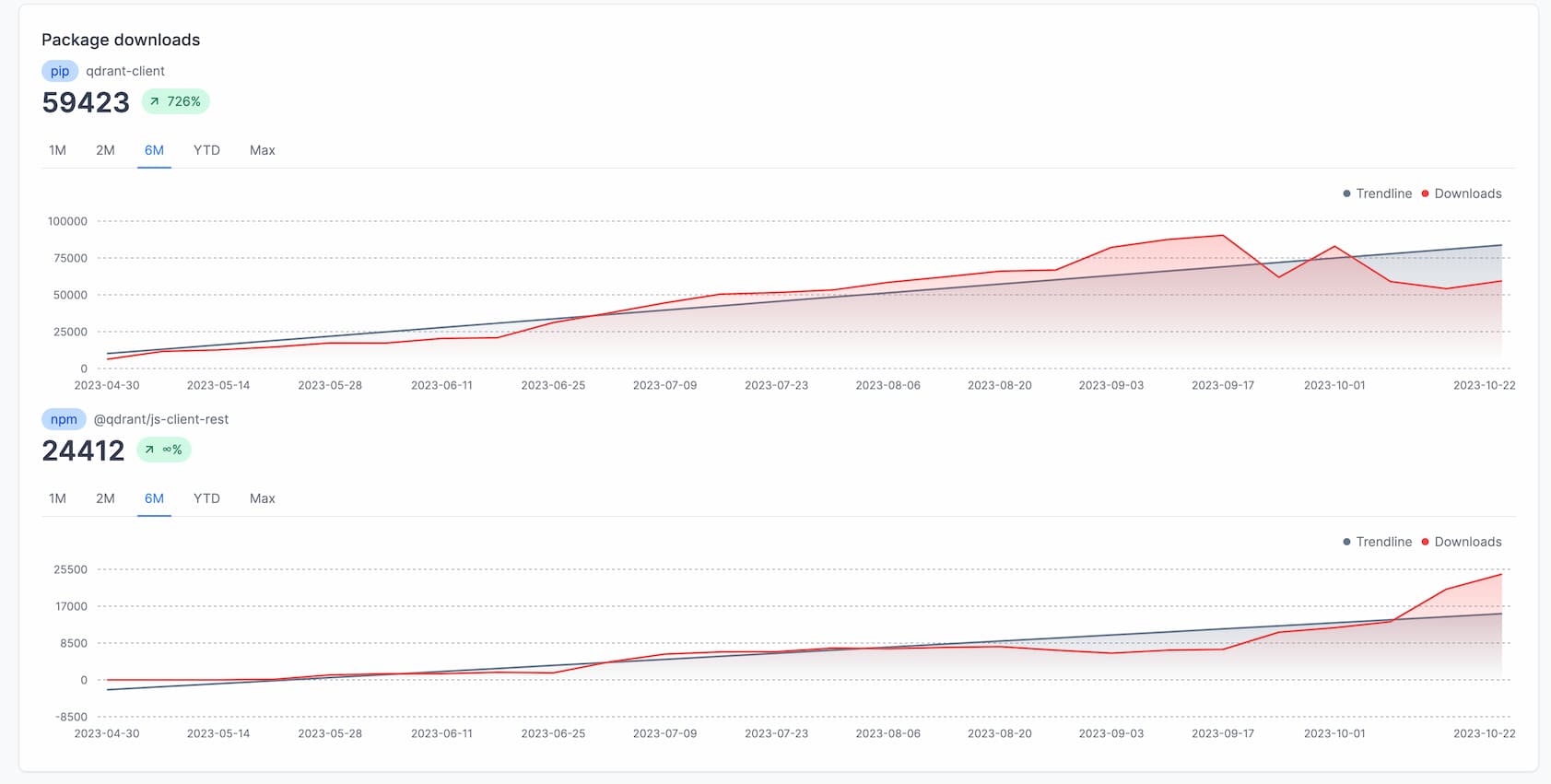Select 2M range on the npm package chart
The height and width of the screenshot is (784, 1551).
[106, 498]
